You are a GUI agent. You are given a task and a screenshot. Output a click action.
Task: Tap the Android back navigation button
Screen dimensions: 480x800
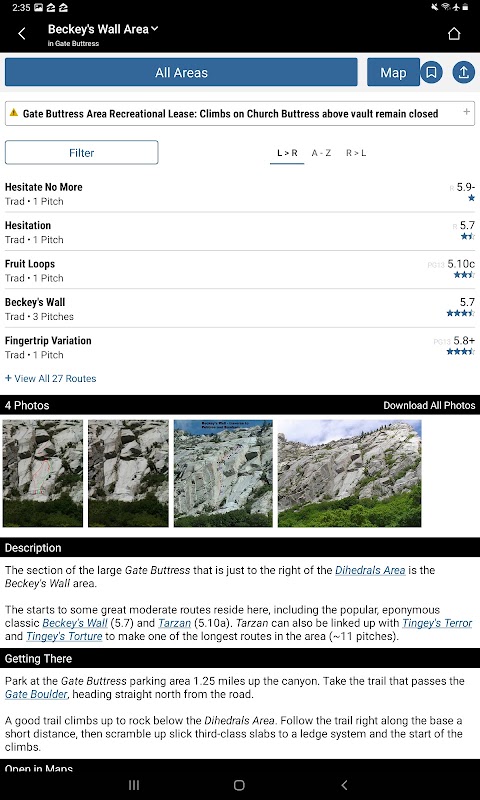pyautogui.click(x=344, y=785)
